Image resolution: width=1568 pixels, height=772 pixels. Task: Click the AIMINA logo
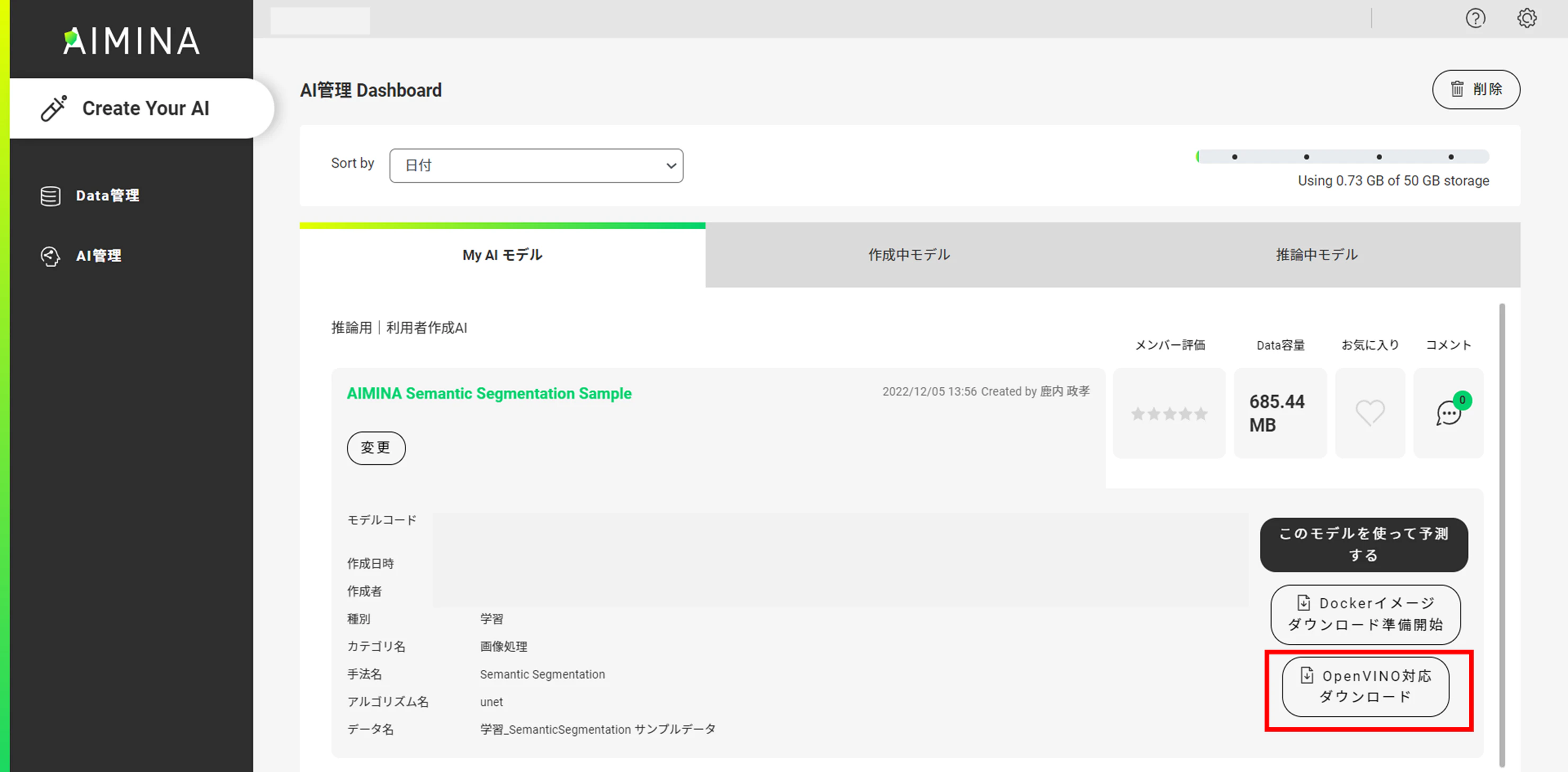point(131,41)
